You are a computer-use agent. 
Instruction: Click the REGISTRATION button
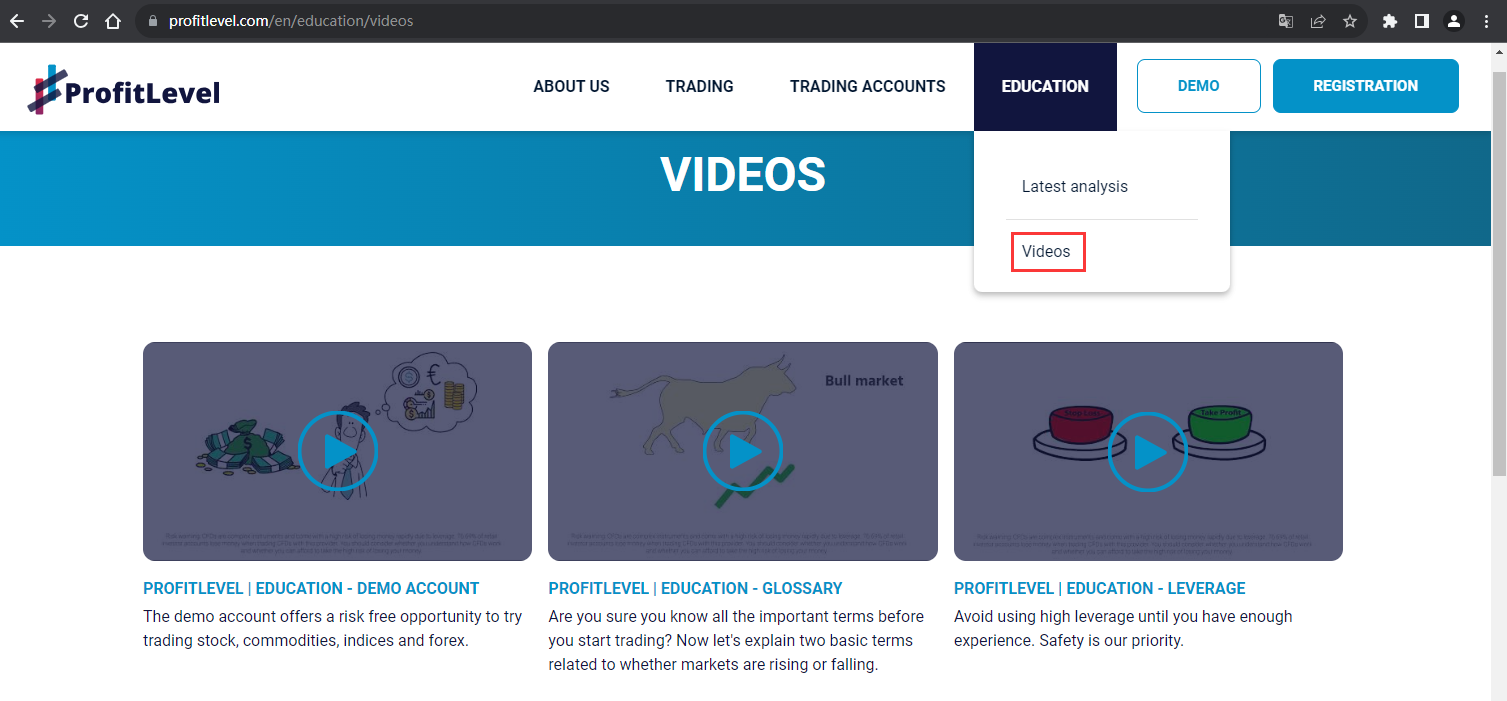[1366, 86]
